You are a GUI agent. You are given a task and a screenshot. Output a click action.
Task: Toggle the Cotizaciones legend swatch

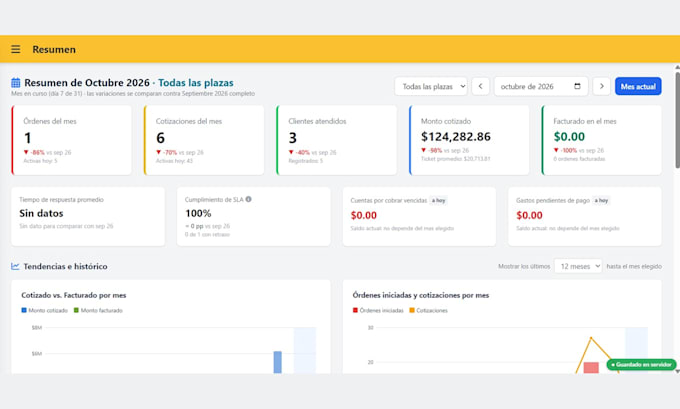point(412,310)
